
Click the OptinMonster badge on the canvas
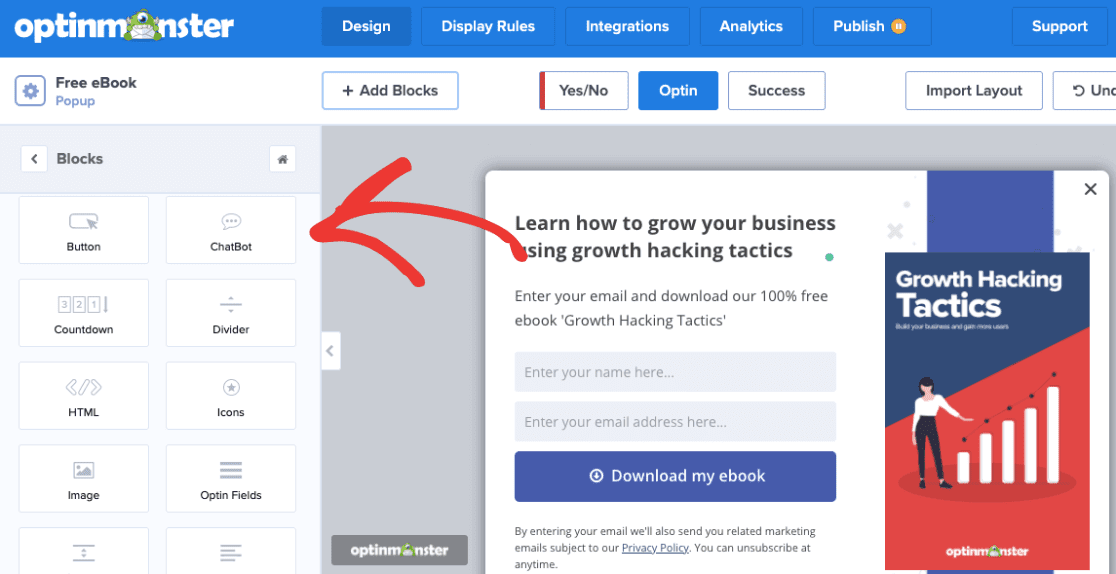[399, 550]
